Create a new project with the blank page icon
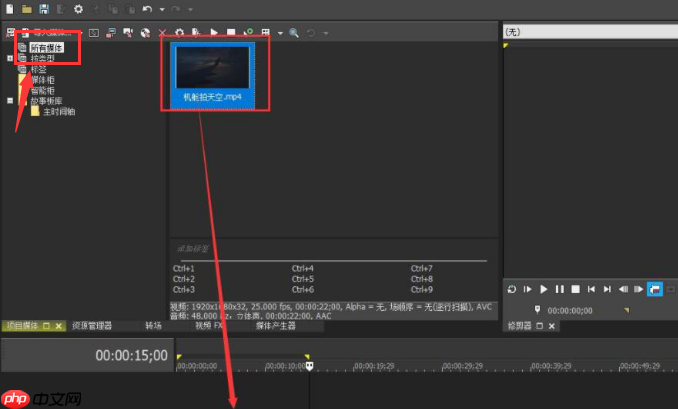The width and height of the screenshot is (678, 409). pyautogui.click(x=10, y=9)
